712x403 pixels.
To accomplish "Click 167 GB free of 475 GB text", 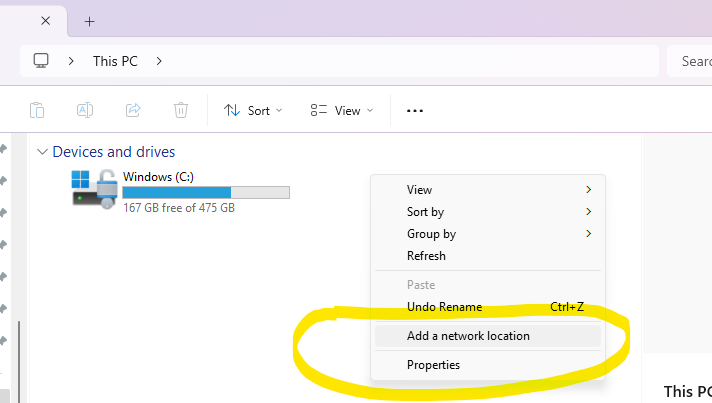I will coord(179,208).
